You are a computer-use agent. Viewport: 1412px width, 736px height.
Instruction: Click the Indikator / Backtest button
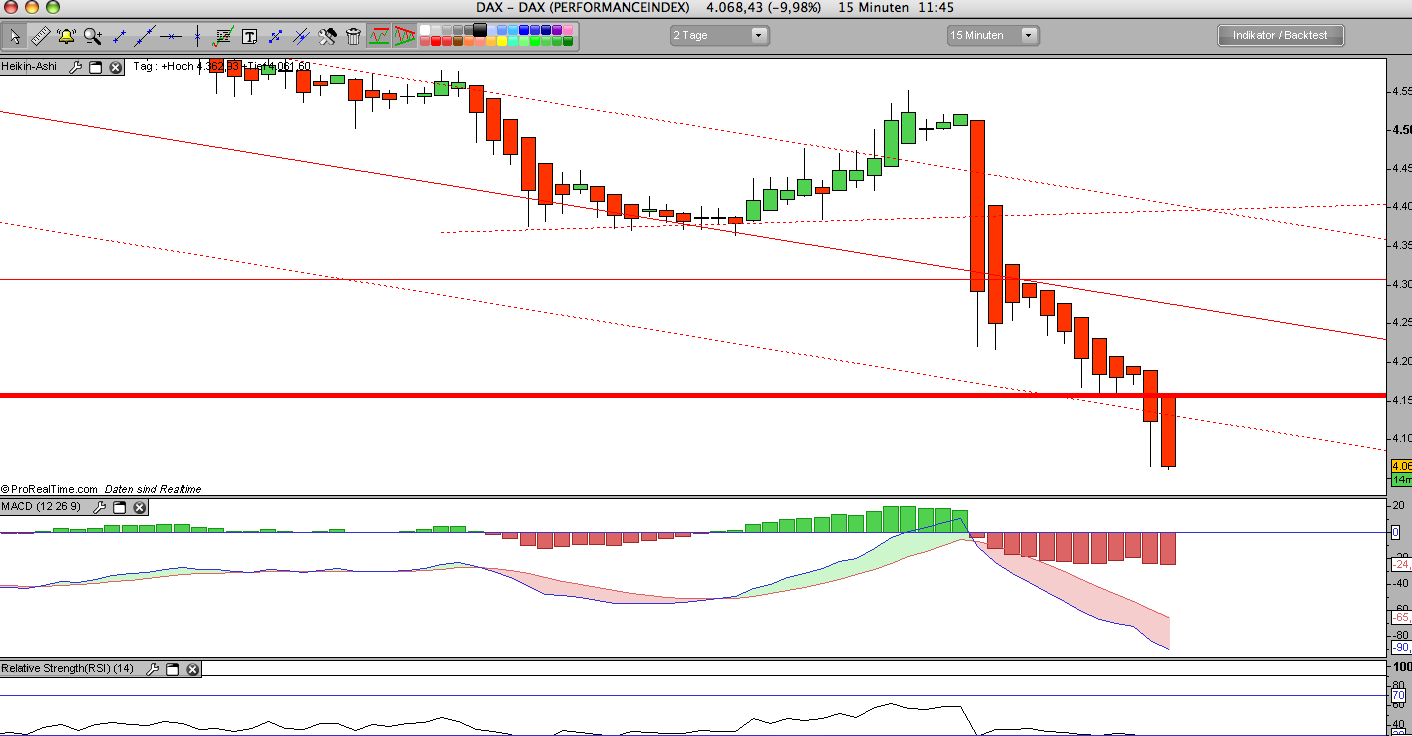(1280, 35)
